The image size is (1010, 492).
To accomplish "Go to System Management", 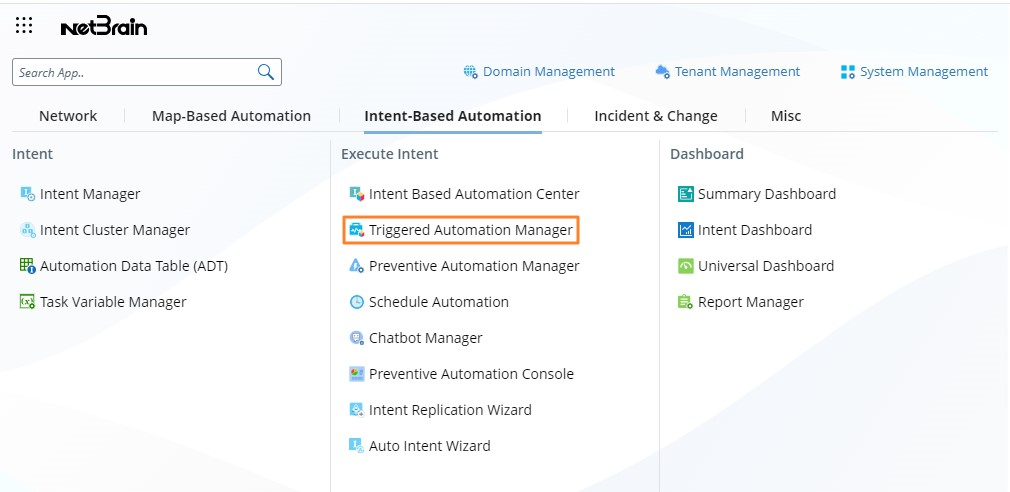I will (914, 72).
